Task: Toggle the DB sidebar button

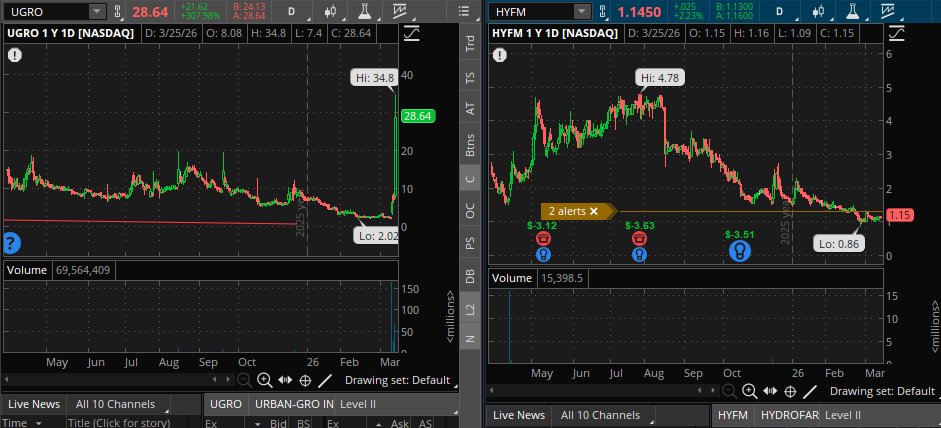Action: tap(470, 276)
